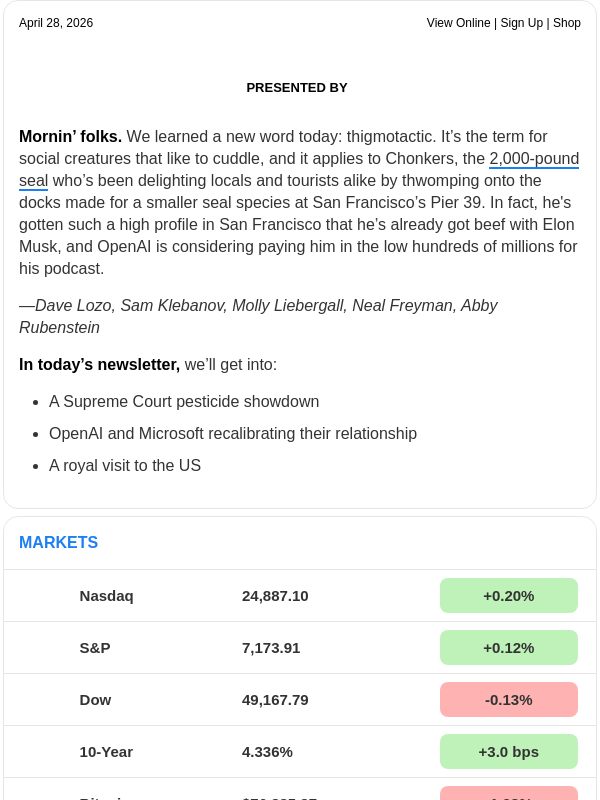Click the Sign Up link
The width and height of the screenshot is (600, 800).
pos(520,23)
